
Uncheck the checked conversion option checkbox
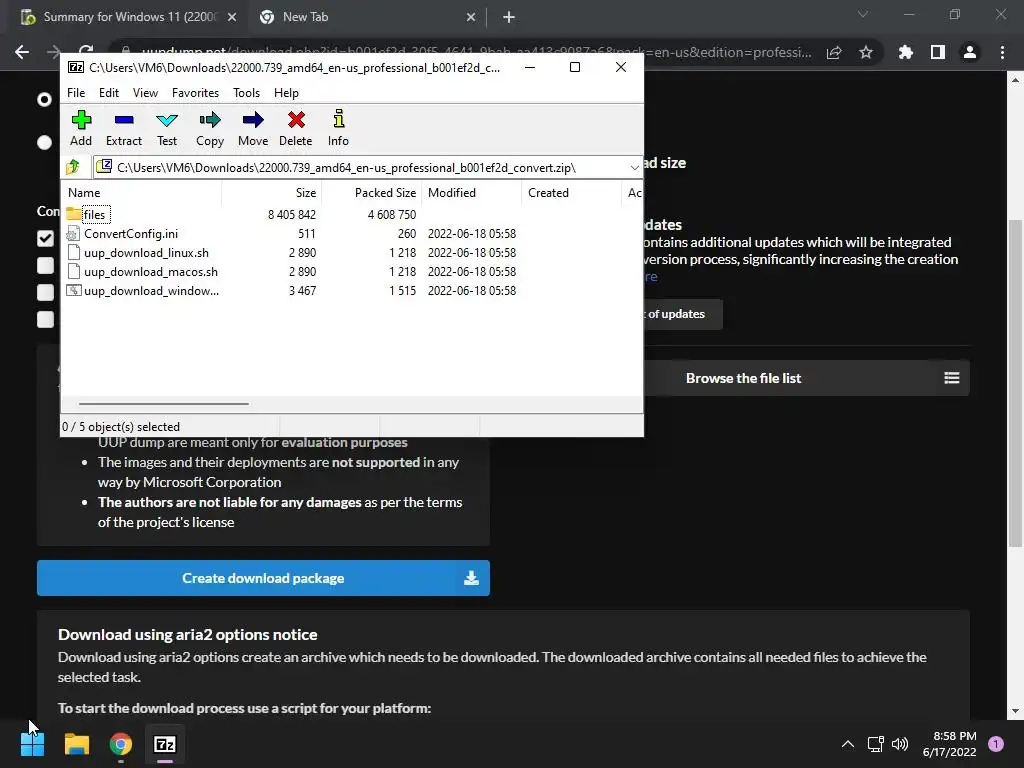click(45, 238)
